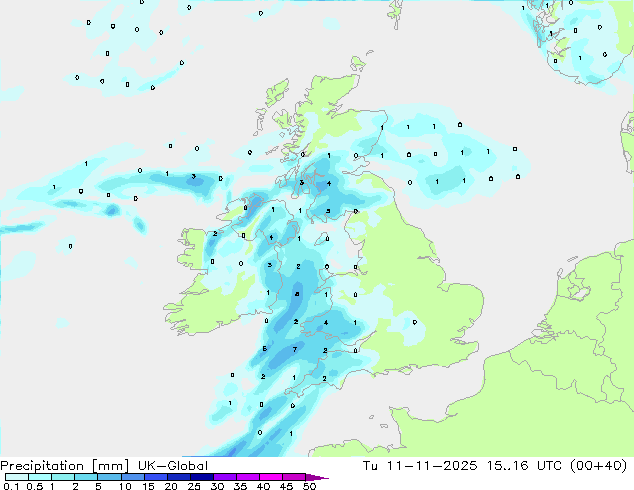This screenshot has width=634, height=490.
Task: Select the legend swatch between 0.5 and 1
Action: [x=40, y=477]
